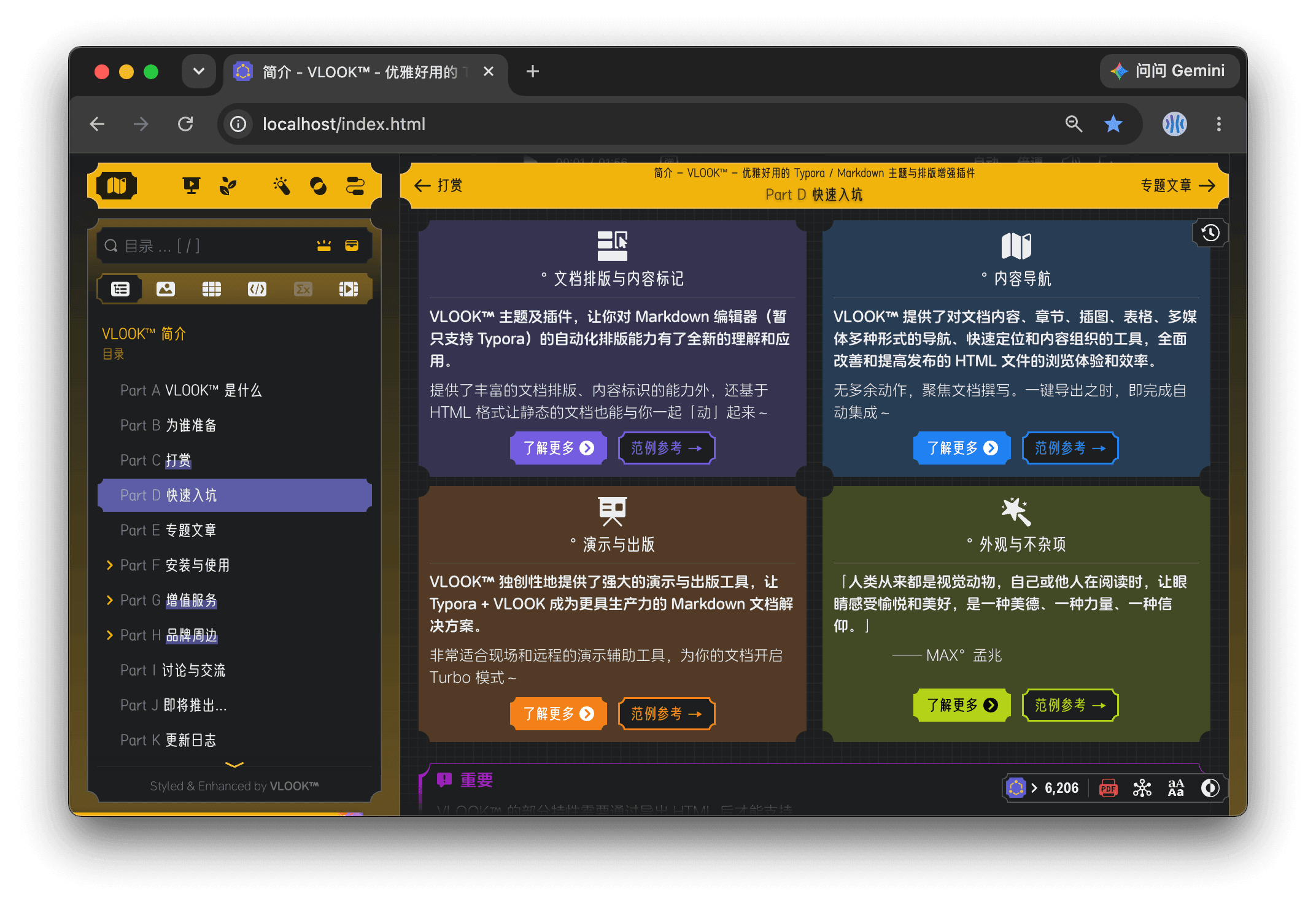Image resolution: width=1316 pixels, height=907 pixels.
Task: Switch to the tables grid tab
Action: (212, 289)
